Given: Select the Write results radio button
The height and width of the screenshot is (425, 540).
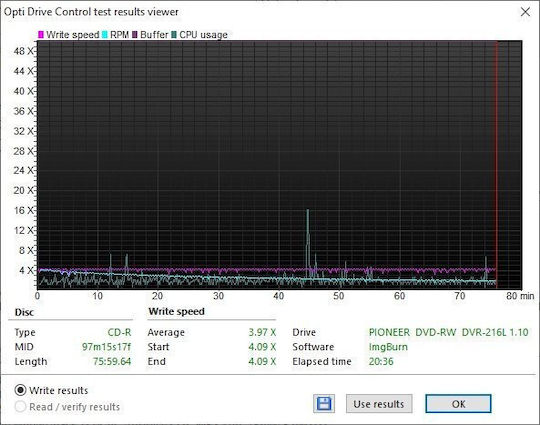Looking at the screenshot, I should tap(20, 390).
